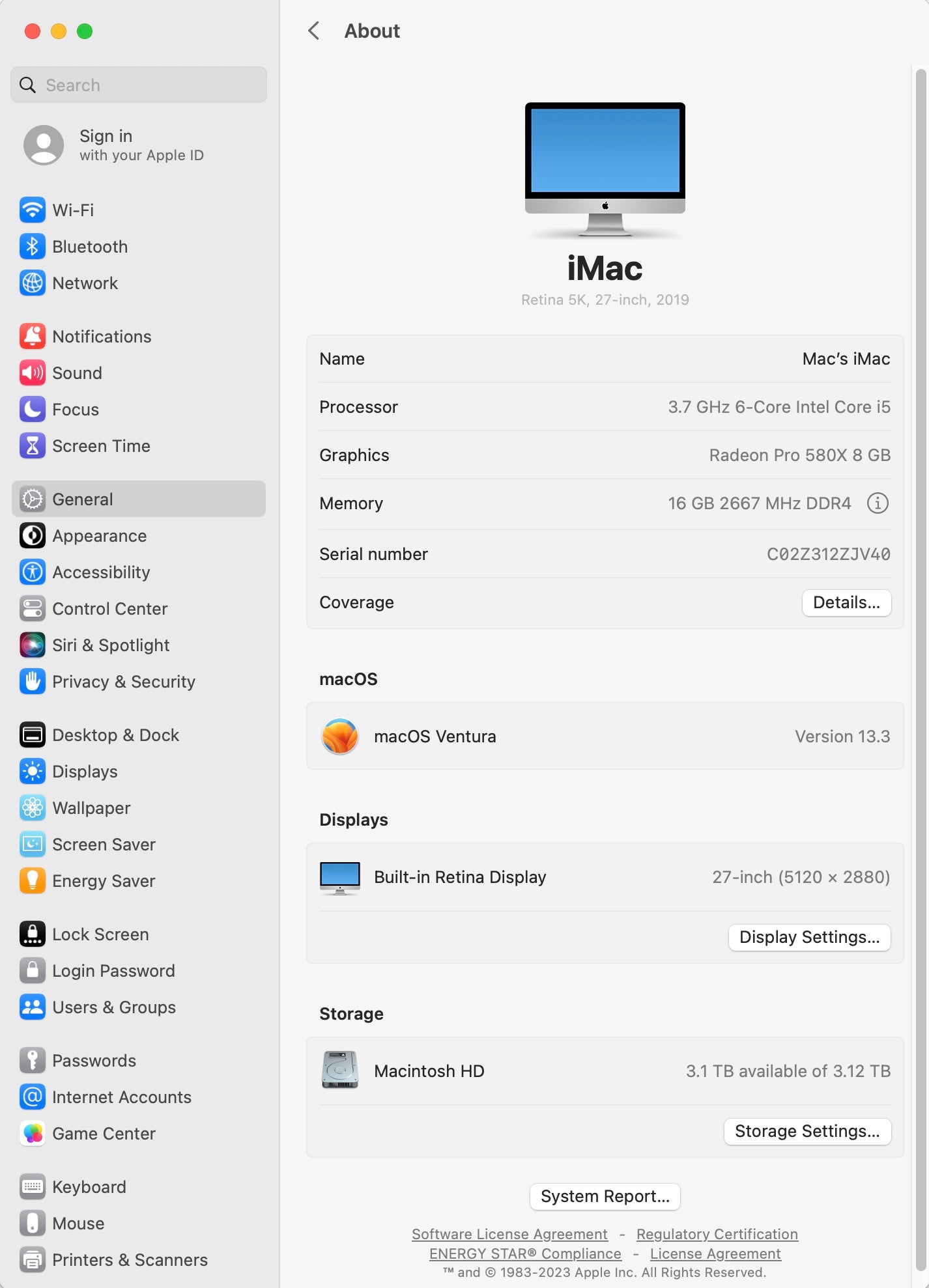This screenshot has height=1288, width=929.
Task: Open Screen Saver icon
Action: pyautogui.click(x=33, y=844)
